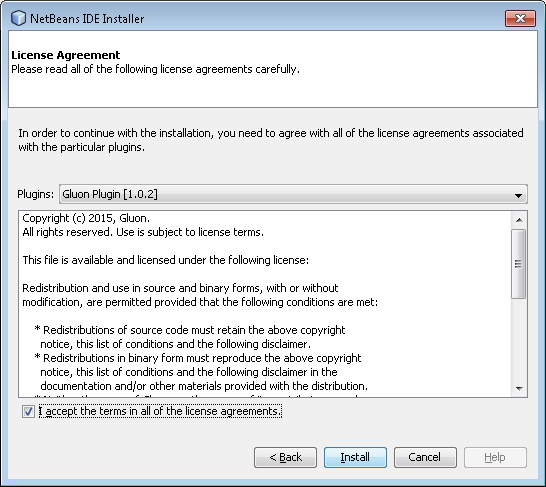
Task: Click the 'Plugins:' label
Action: [36, 194]
